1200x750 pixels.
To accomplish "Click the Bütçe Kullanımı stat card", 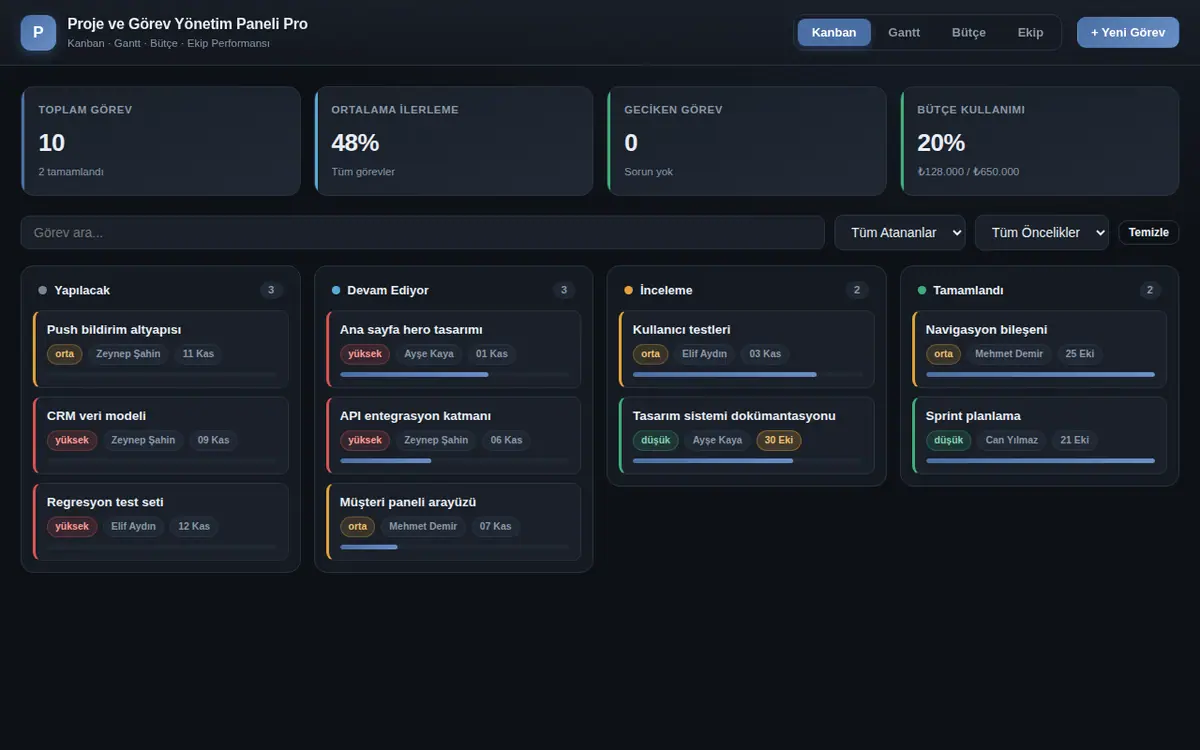I will (x=1040, y=141).
